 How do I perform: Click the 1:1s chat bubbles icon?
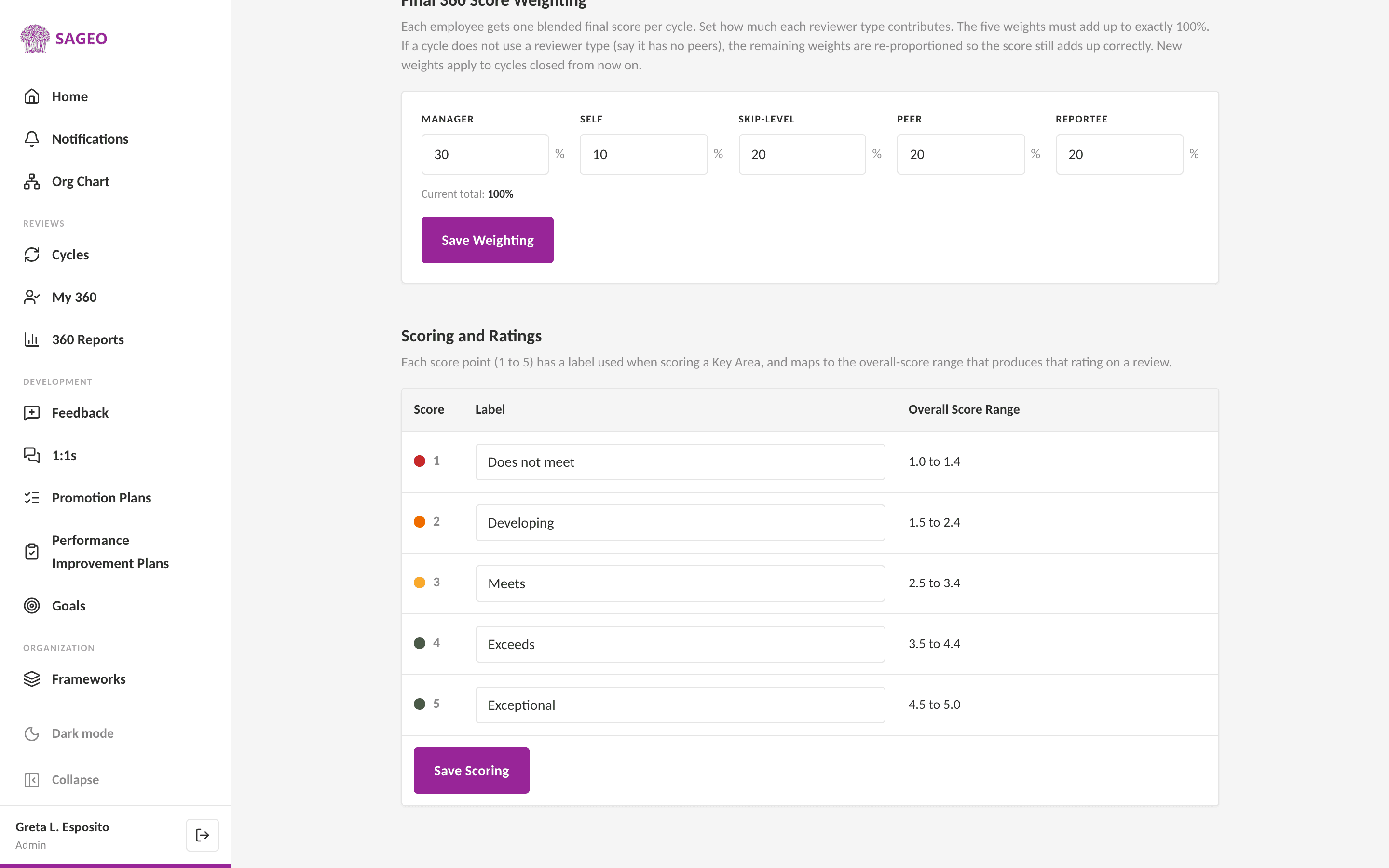pyautogui.click(x=31, y=455)
